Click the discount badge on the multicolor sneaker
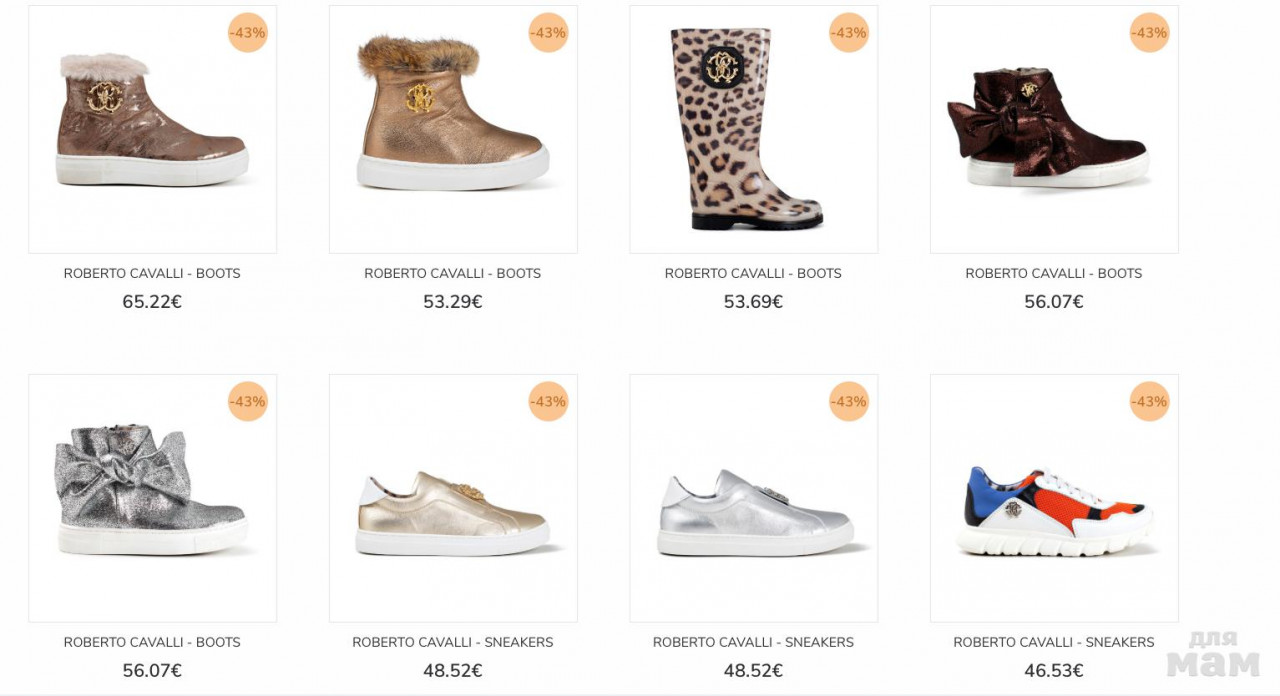1280x696 pixels. [1149, 402]
